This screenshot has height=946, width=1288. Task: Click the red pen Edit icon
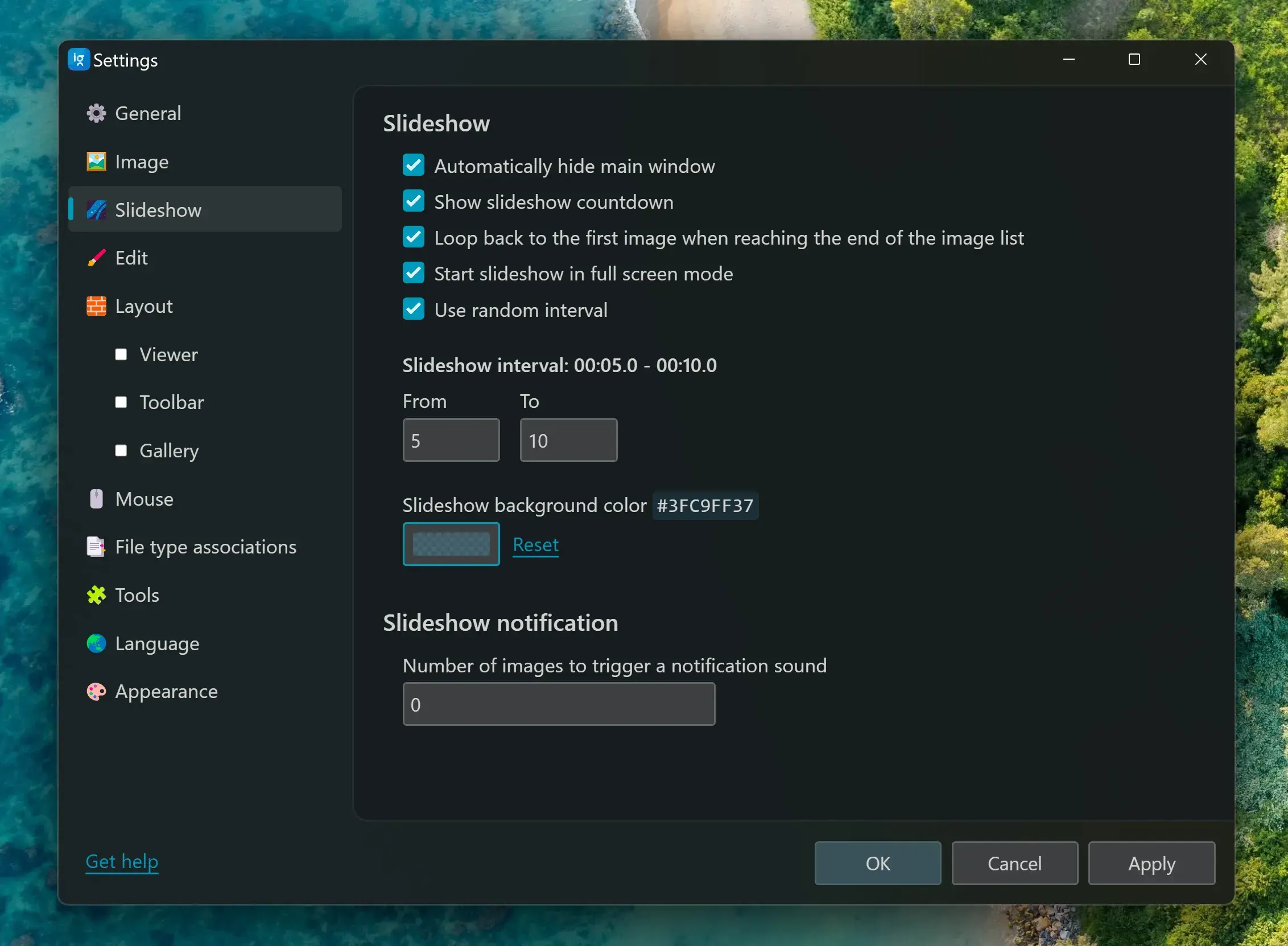96,258
